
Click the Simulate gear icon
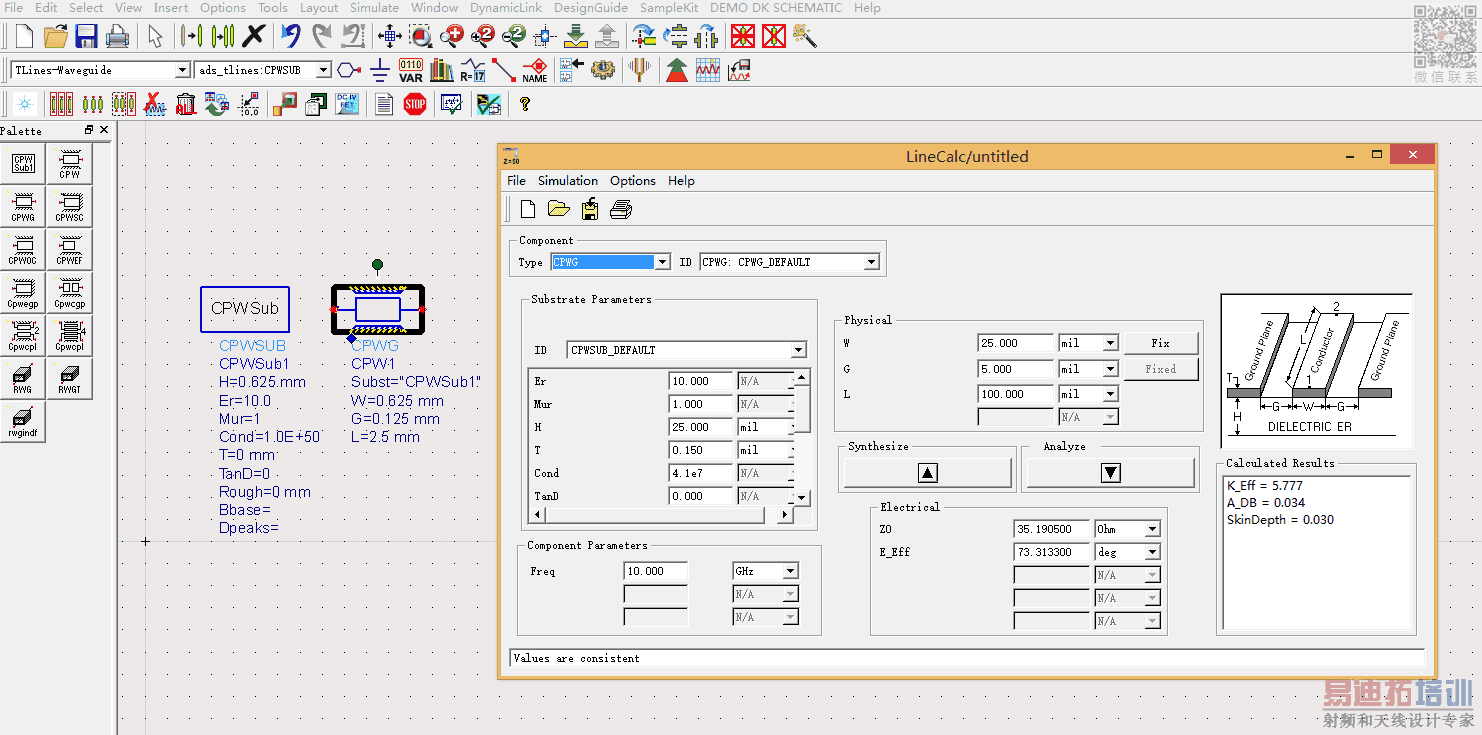[602, 70]
